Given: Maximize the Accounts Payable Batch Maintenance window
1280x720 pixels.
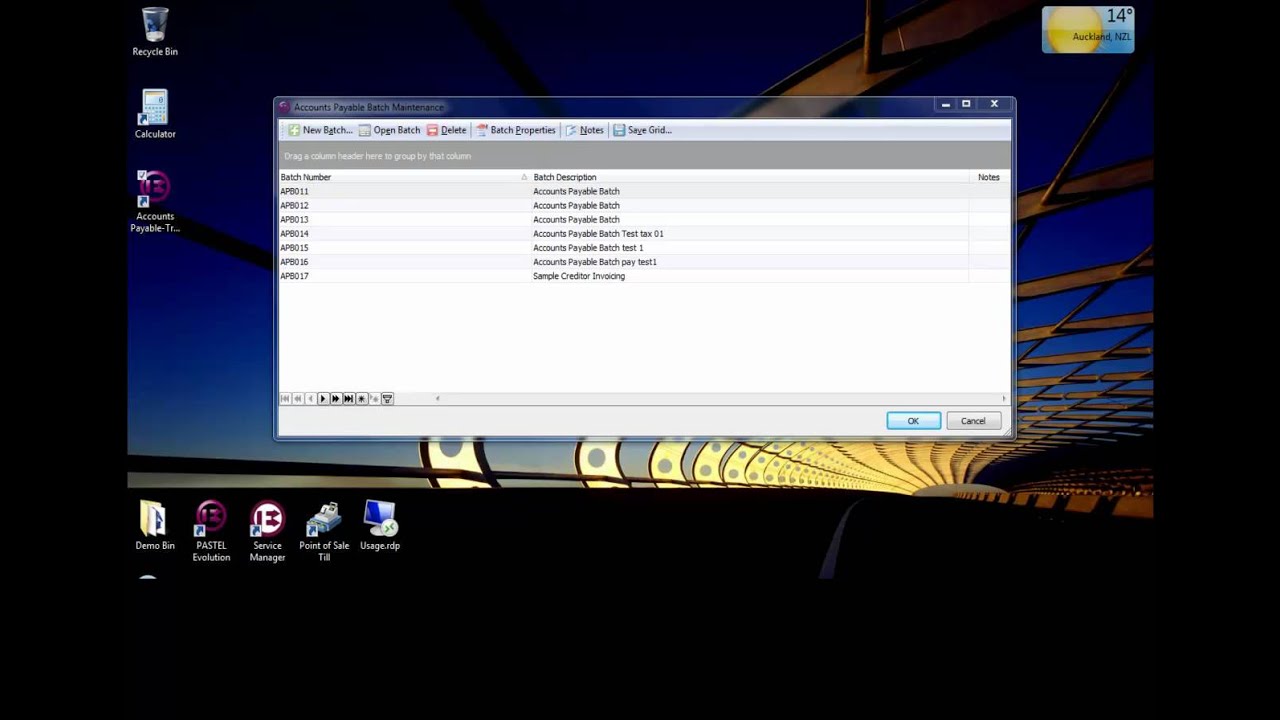Looking at the screenshot, I should (x=966, y=104).
